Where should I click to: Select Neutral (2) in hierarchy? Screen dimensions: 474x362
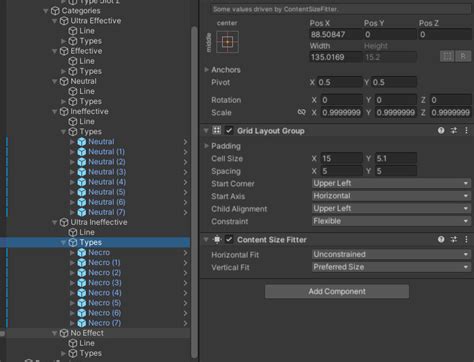(x=107, y=162)
